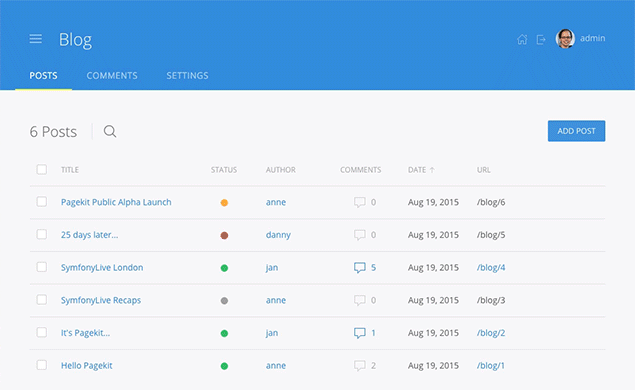Viewport: 635px width, 390px height.
Task: Click the logout icon next to avatar
Action: [541, 40]
